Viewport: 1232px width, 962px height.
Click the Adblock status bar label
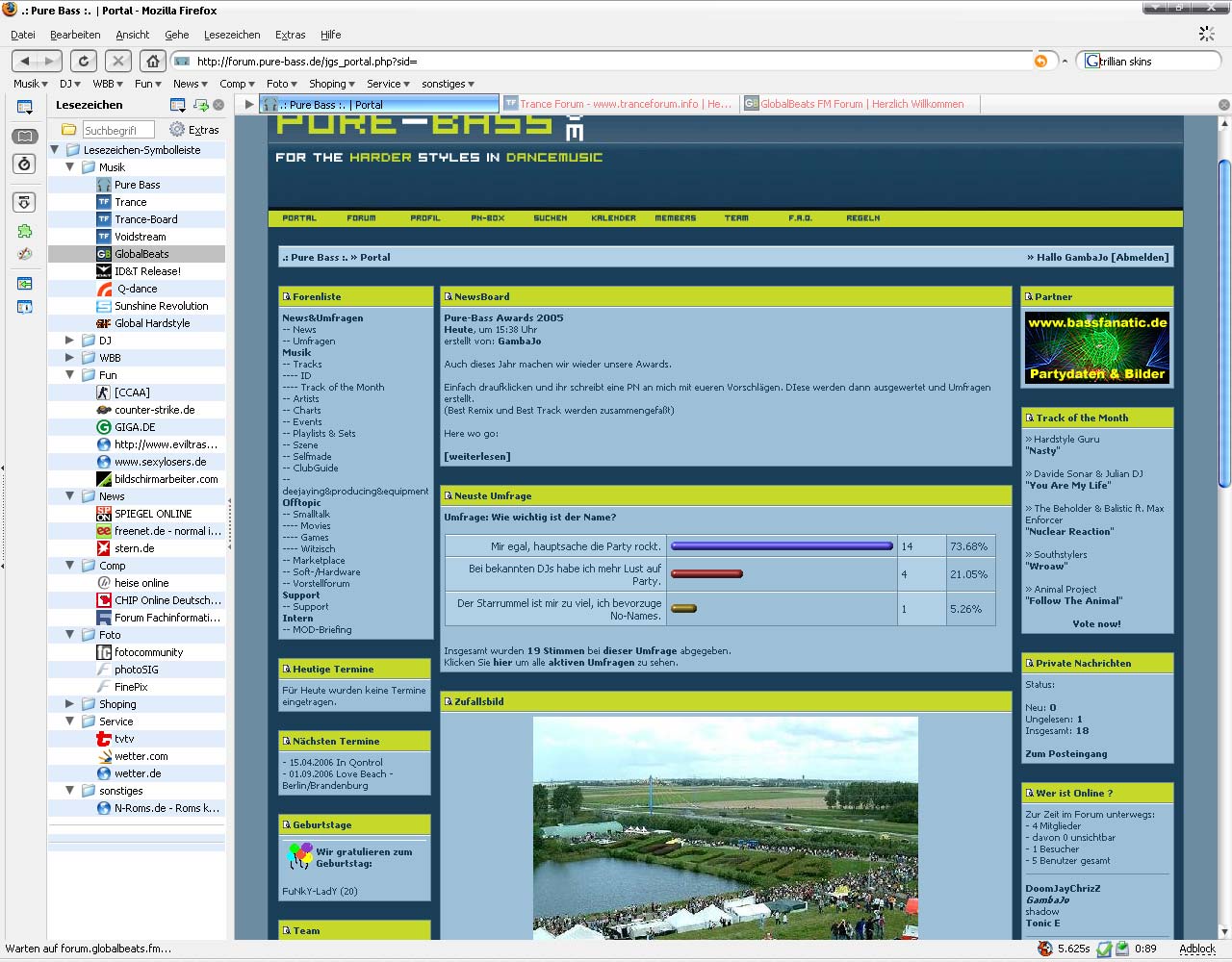tap(1197, 949)
